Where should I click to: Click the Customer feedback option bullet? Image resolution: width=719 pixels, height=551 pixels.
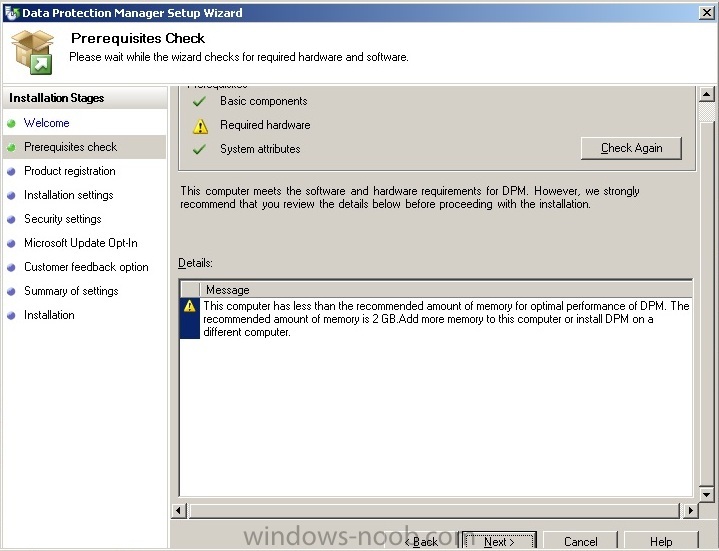coord(11,267)
